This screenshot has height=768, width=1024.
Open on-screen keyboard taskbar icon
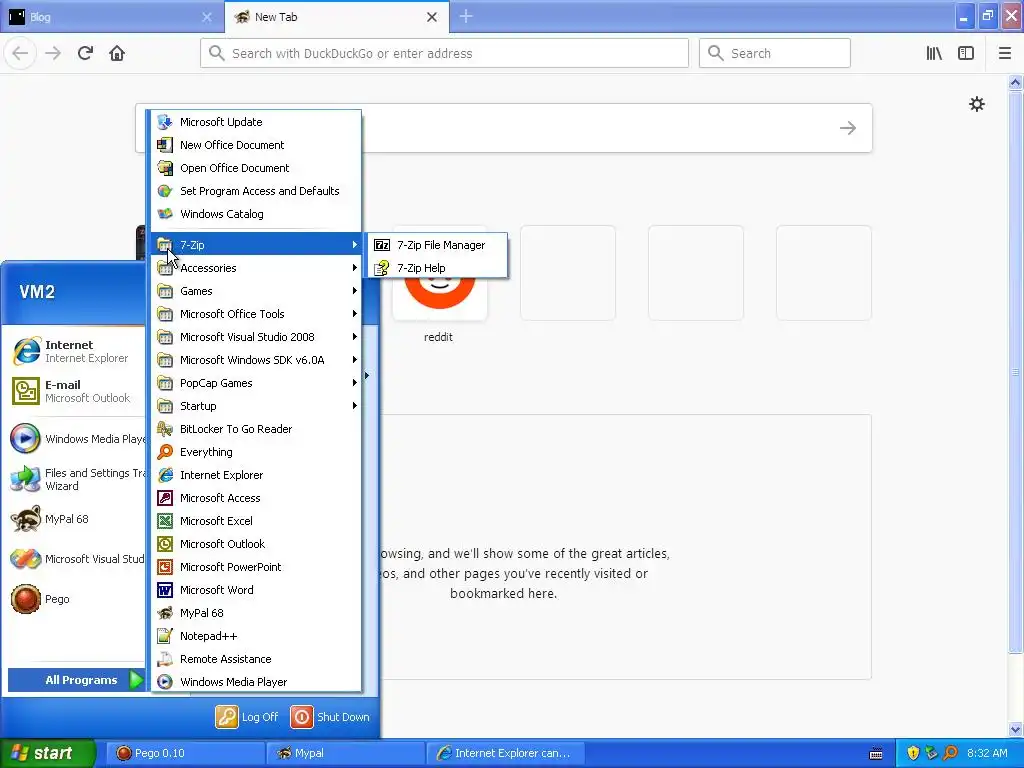point(876,754)
